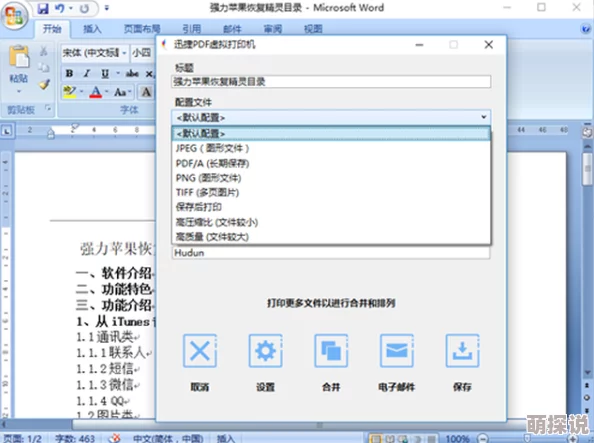Click Word vertical scrollbar thumb

(588, 169)
